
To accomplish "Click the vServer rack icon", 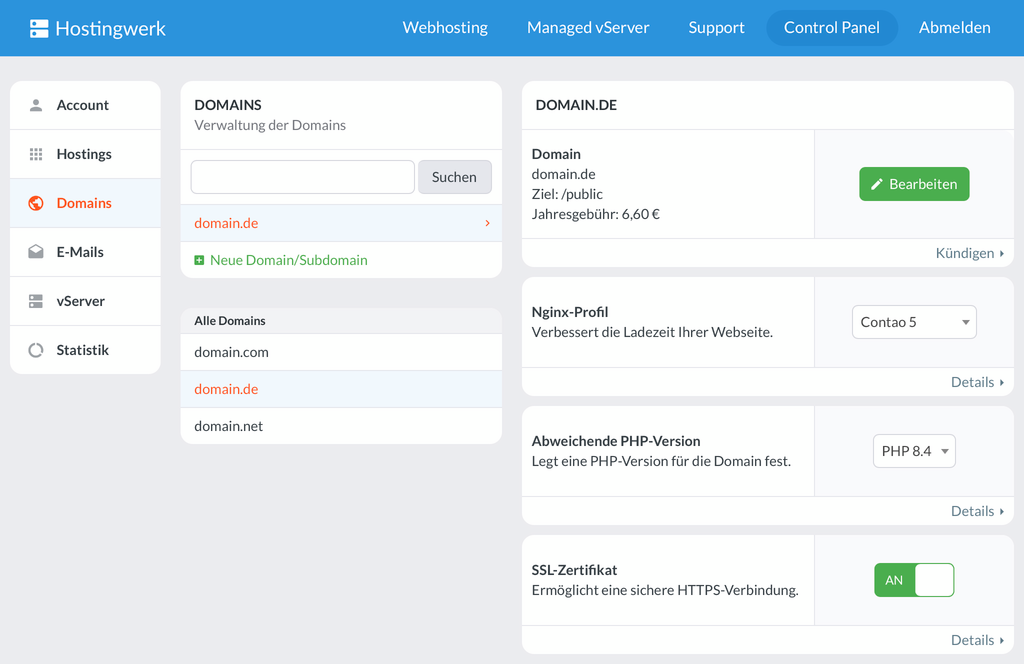I will [36, 301].
